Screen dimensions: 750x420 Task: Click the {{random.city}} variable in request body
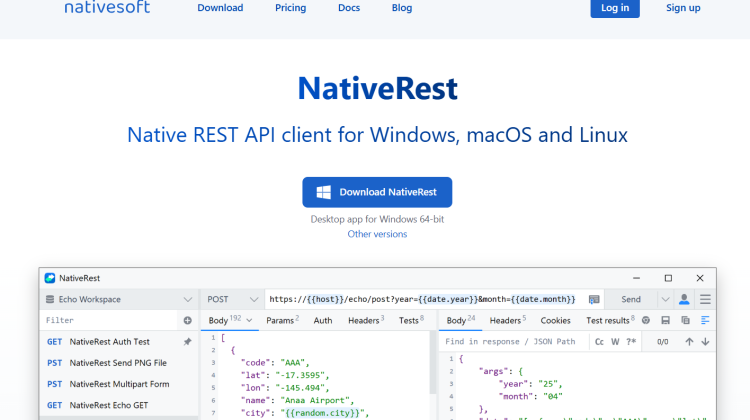324,413
